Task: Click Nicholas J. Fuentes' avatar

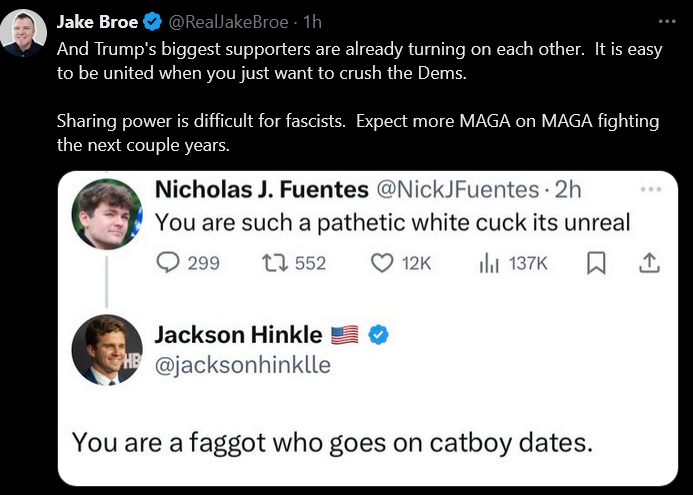Action: 107,213
